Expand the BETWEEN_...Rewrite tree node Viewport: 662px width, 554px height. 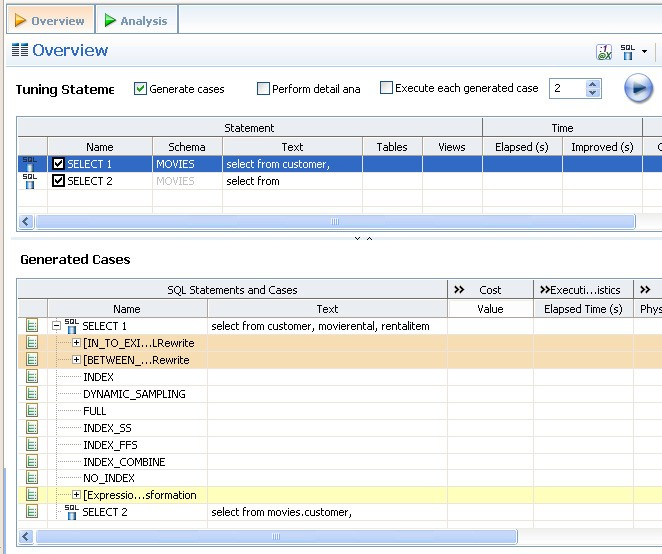tap(77, 360)
